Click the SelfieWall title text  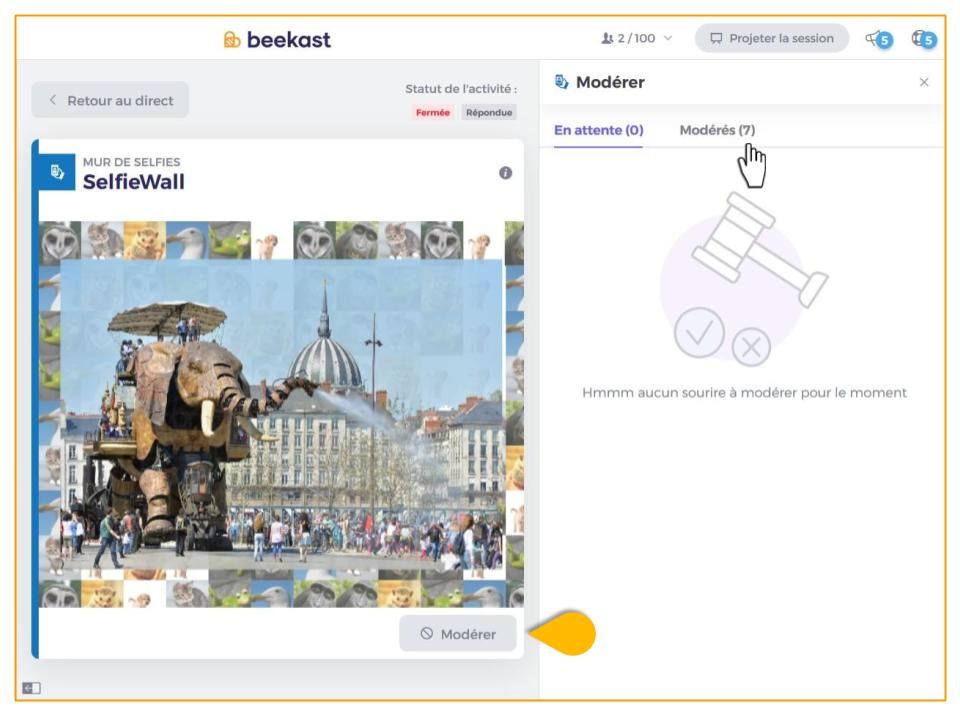[x=133, y=182]
